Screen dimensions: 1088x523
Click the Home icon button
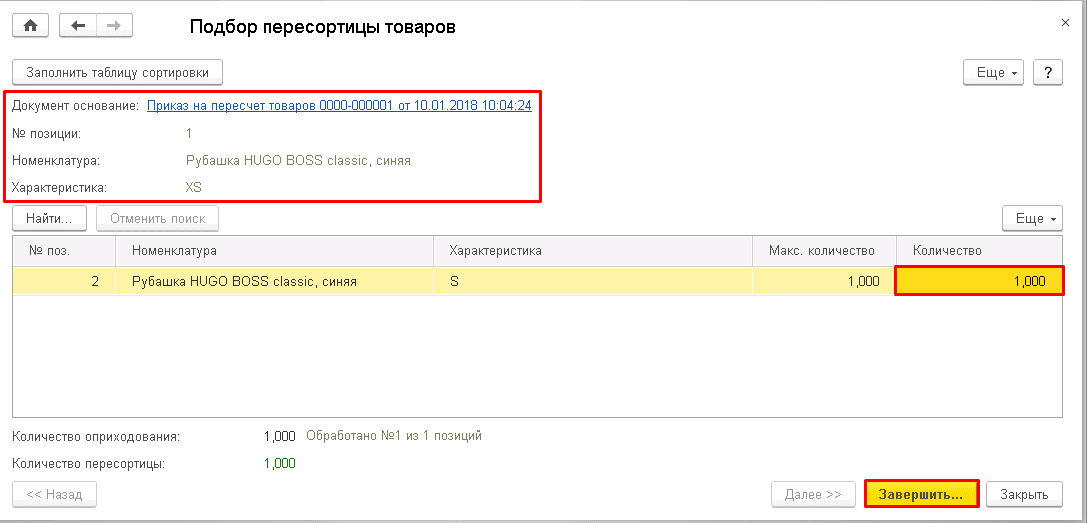coord(30,26)
